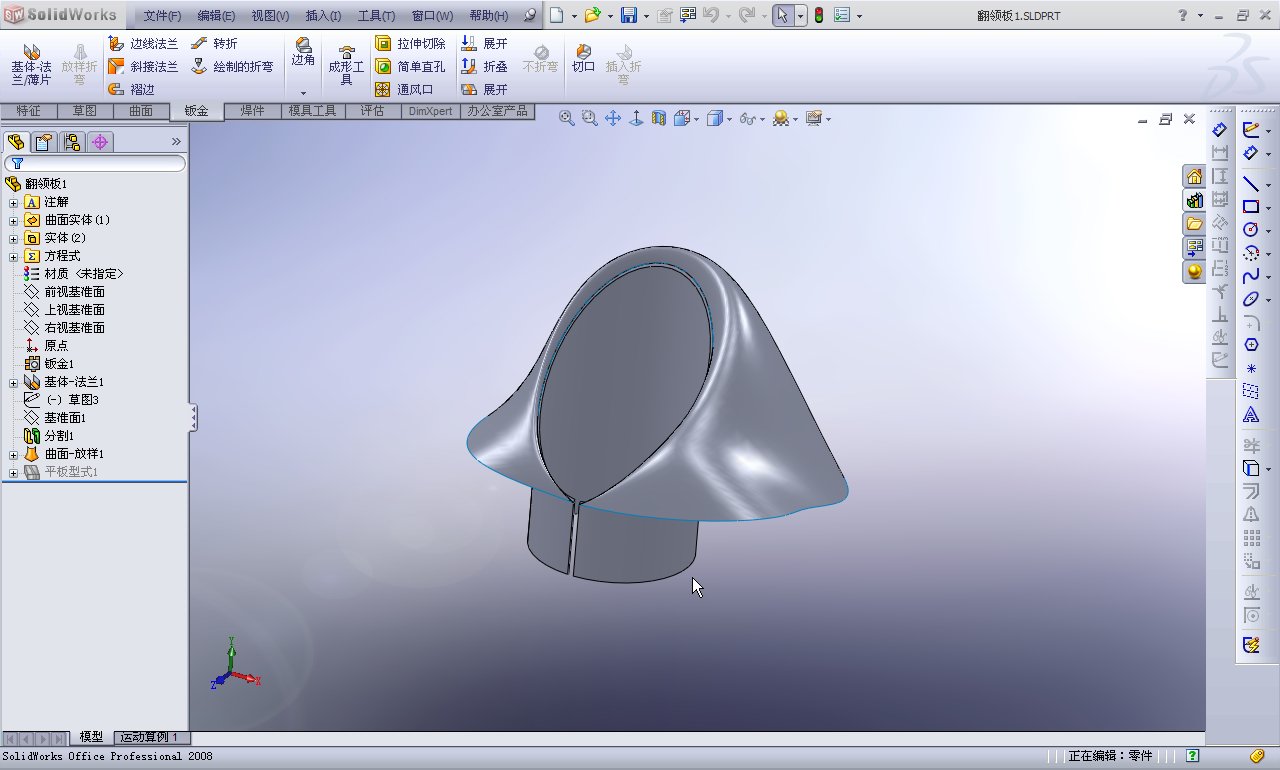
Task: Activate the Zoom to Area icon
Action: pos(590,118)
